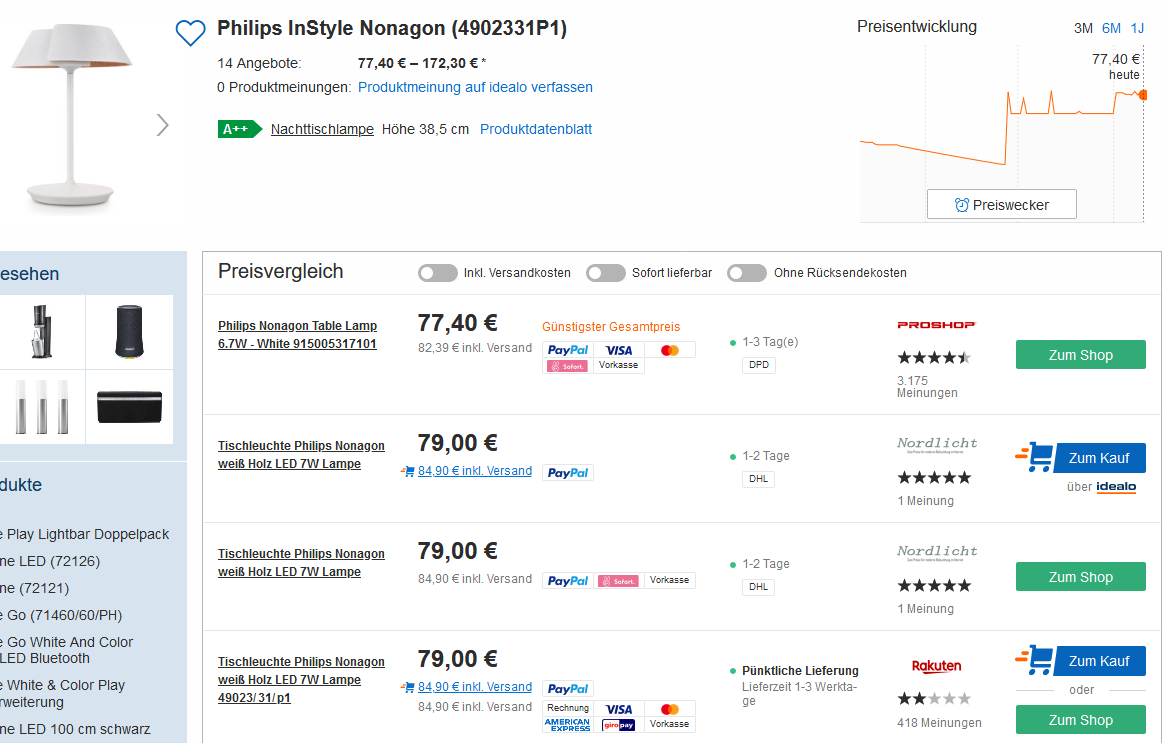This screenshot has height=743, width=1162.
Task: Select the 6M price history range
Action: [x=1111, y=28]
